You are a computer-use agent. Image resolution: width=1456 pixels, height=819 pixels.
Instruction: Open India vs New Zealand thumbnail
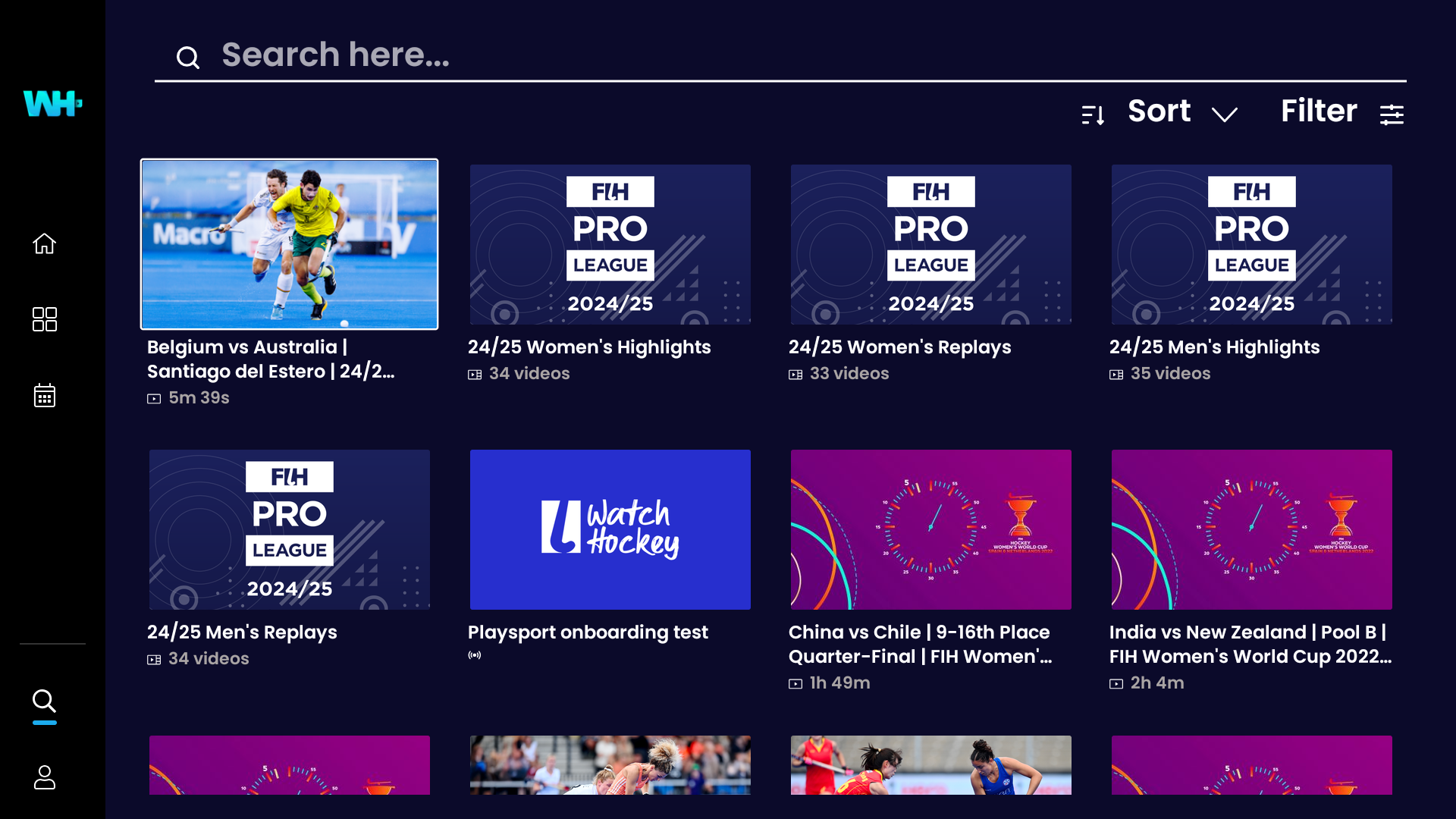(x=1251, y=529)
